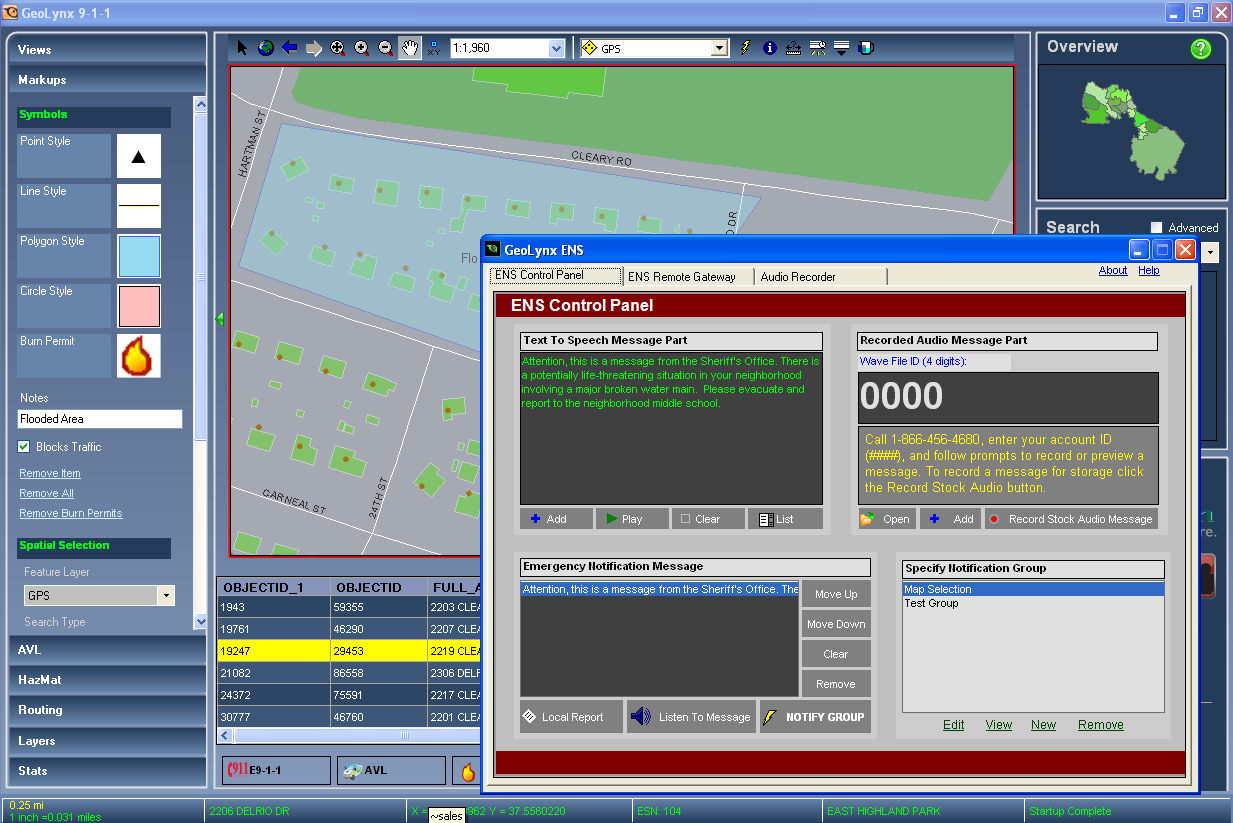Click the globe full-extent icon

tap(266, 48)
